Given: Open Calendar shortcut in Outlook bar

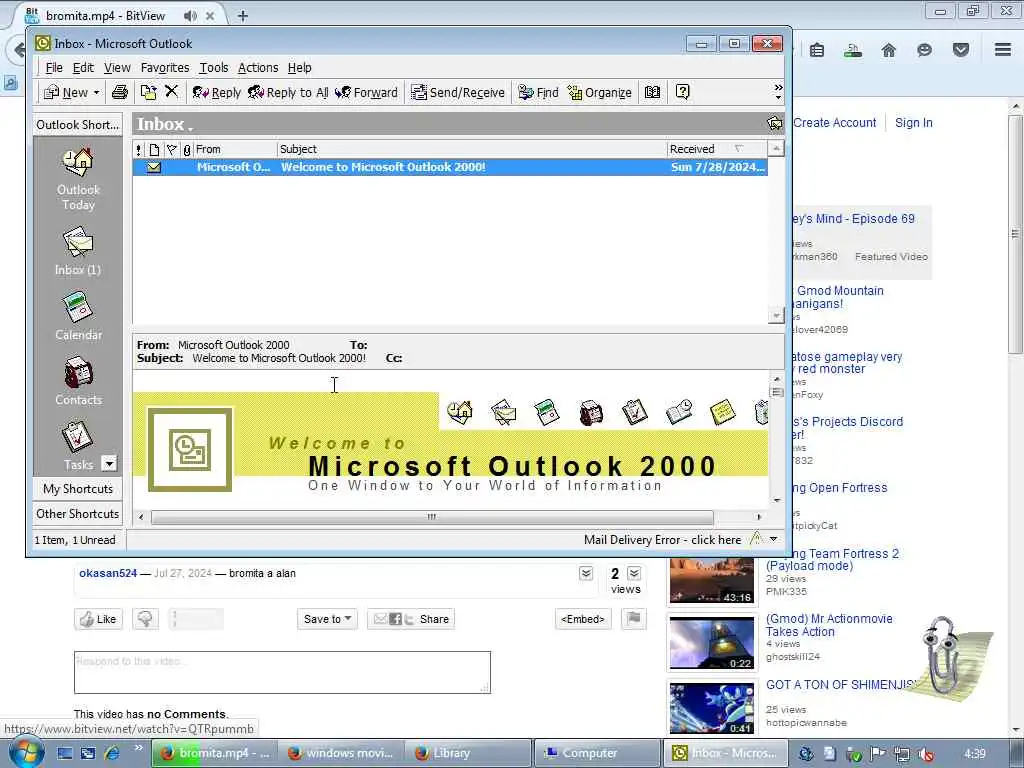Looking at the screenshot, I should click(78, 316).
